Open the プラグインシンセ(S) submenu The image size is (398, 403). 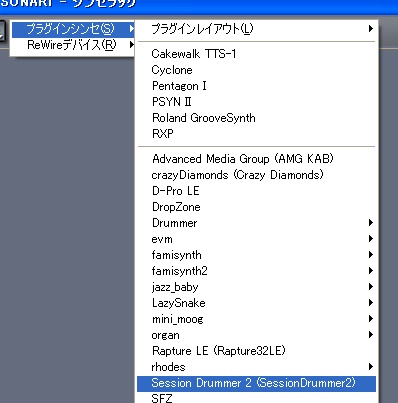pos(73,29)
